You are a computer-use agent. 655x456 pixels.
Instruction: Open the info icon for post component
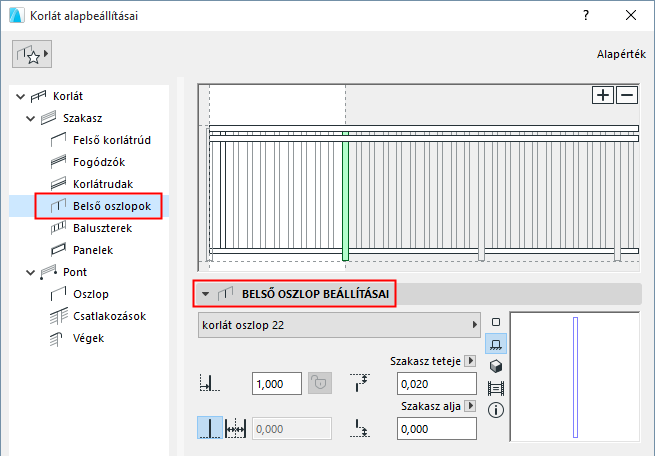[496, 410]
